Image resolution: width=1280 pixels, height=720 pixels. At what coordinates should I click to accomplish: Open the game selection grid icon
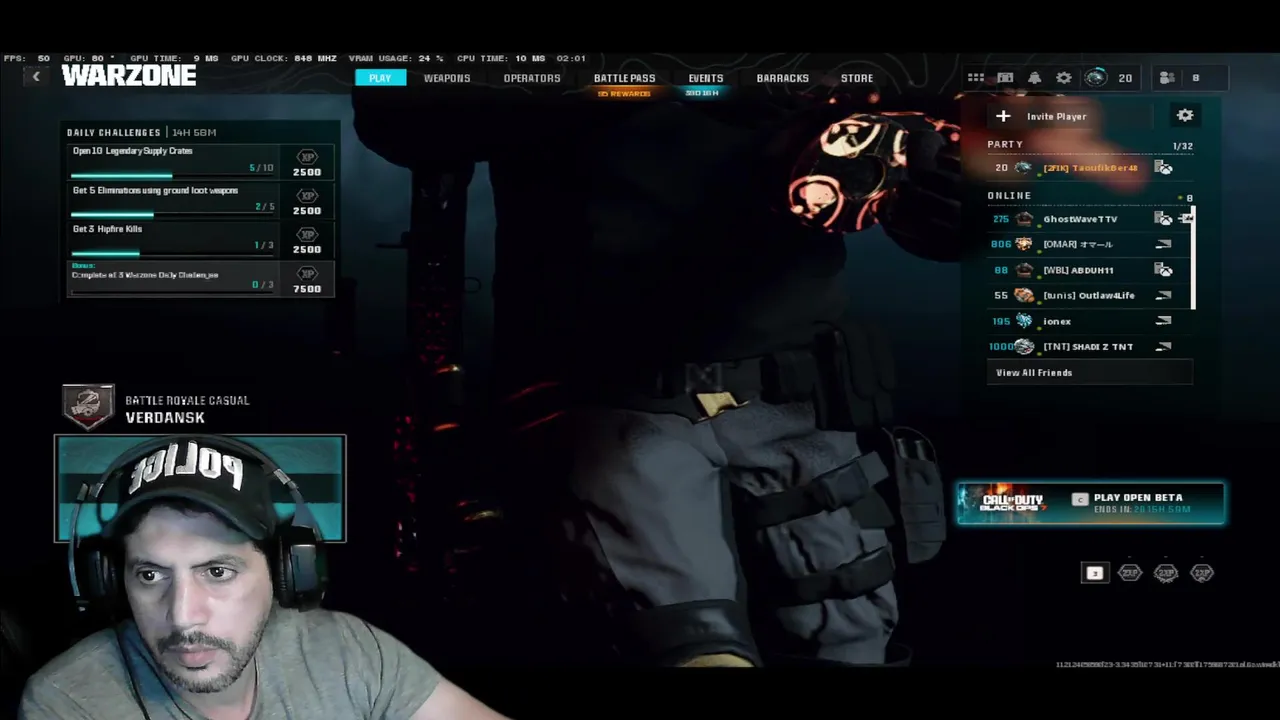pyautogui.click(x=976, y=78)
